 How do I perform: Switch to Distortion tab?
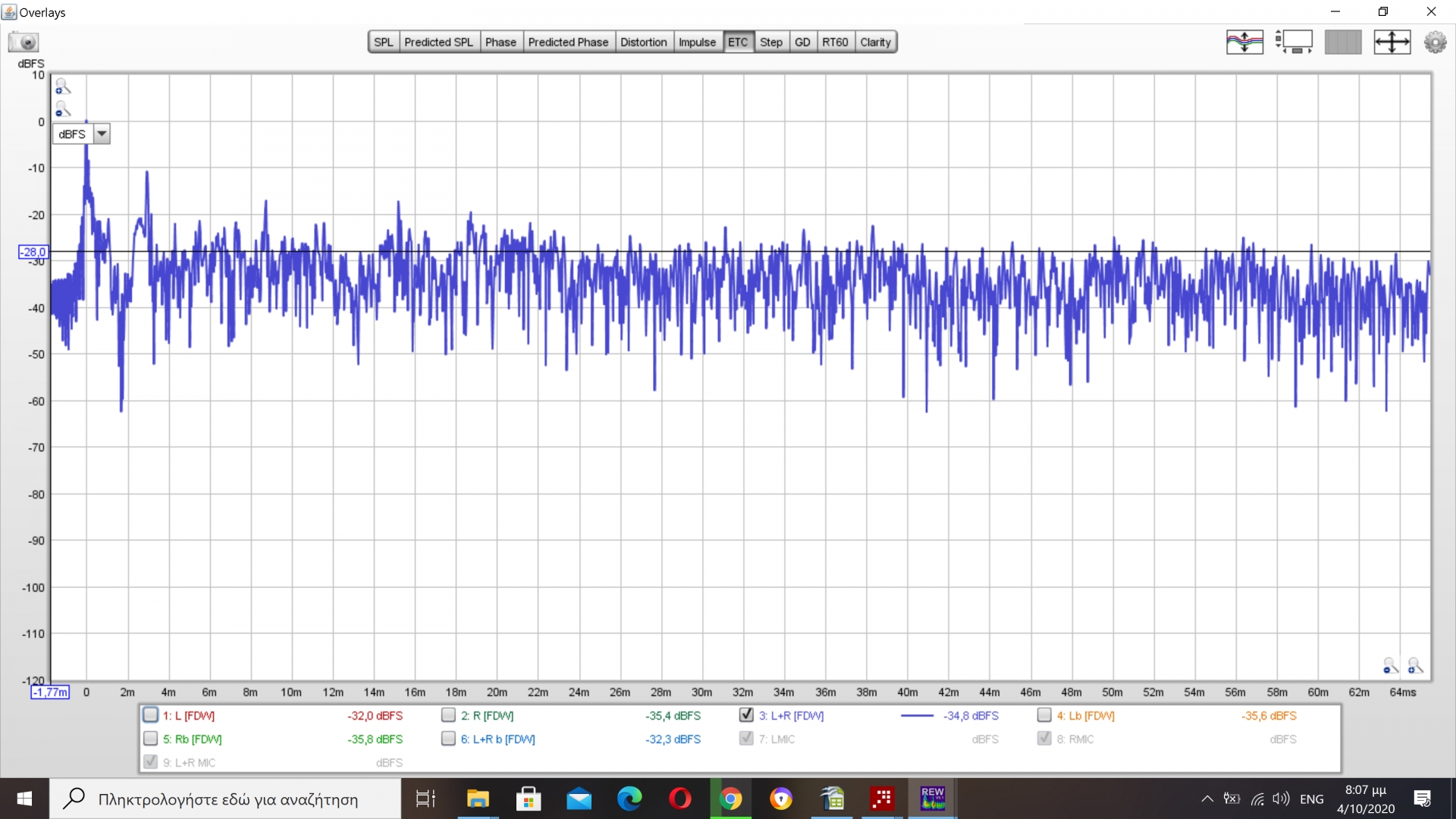pyautogui.click(x=644, y=42)
